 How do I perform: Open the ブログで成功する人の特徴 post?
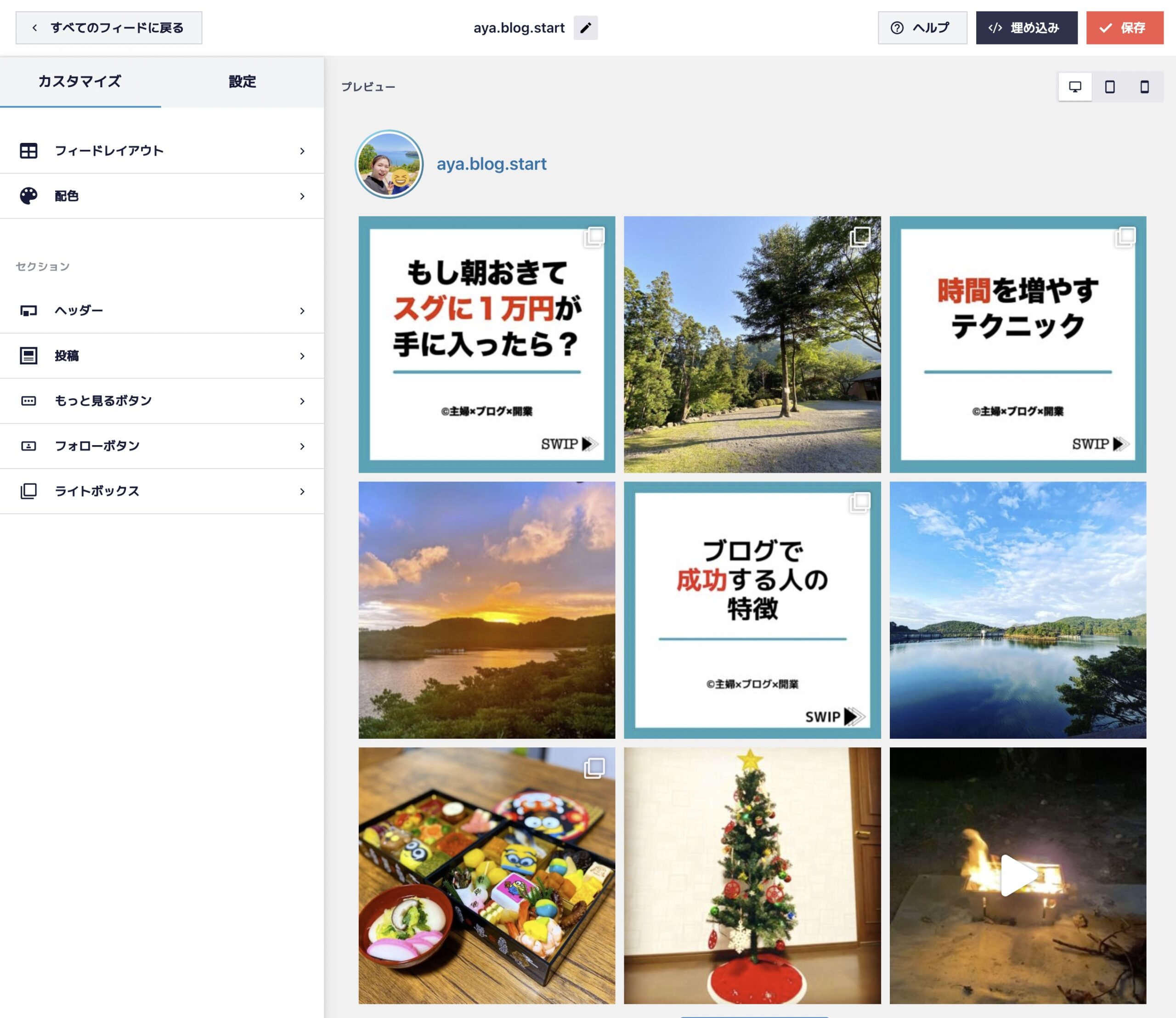pos(752,610)
